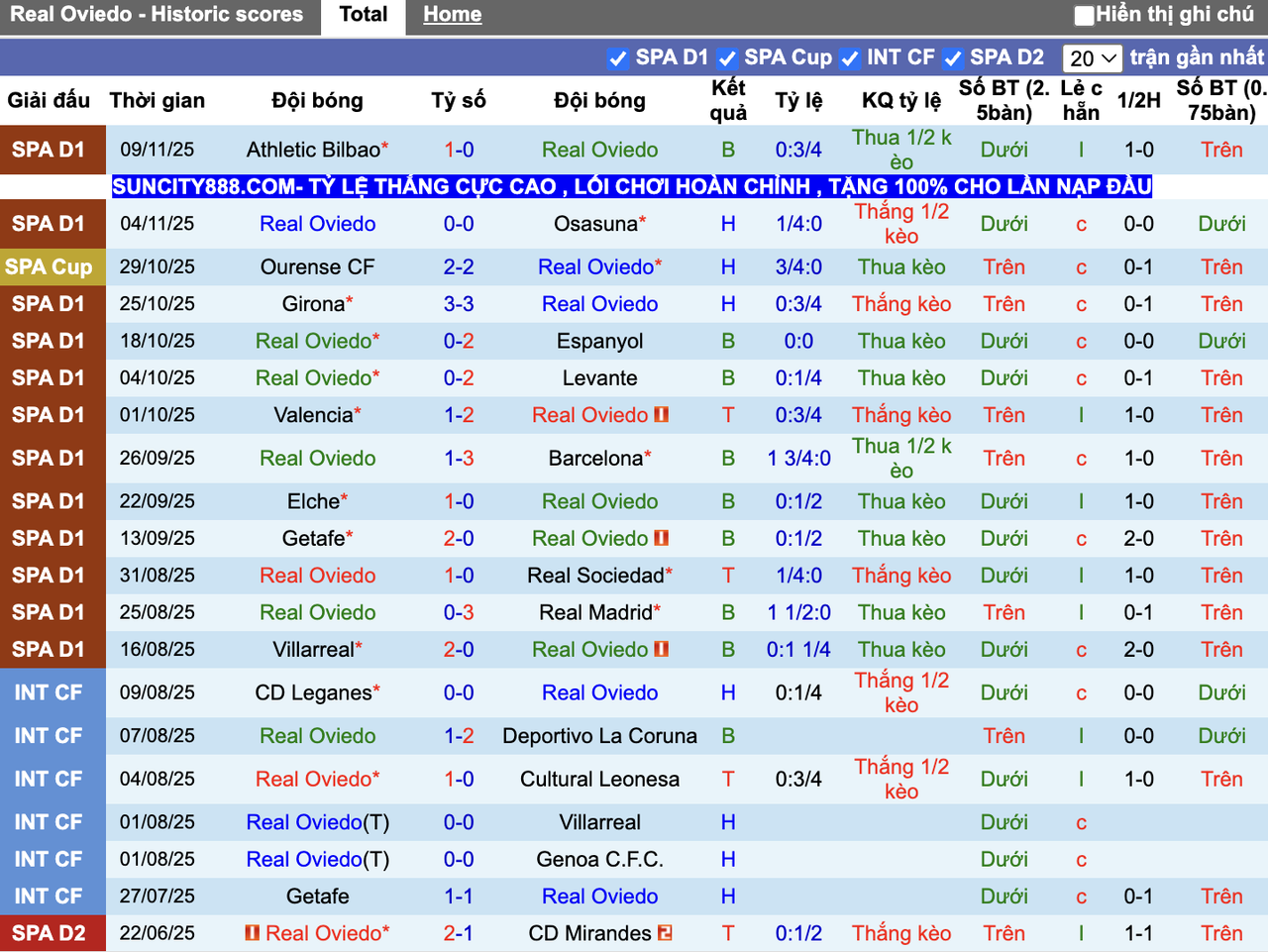
Task: Click red card icon in Getafe 13/09/25 row
Action: tap(662, 538)
